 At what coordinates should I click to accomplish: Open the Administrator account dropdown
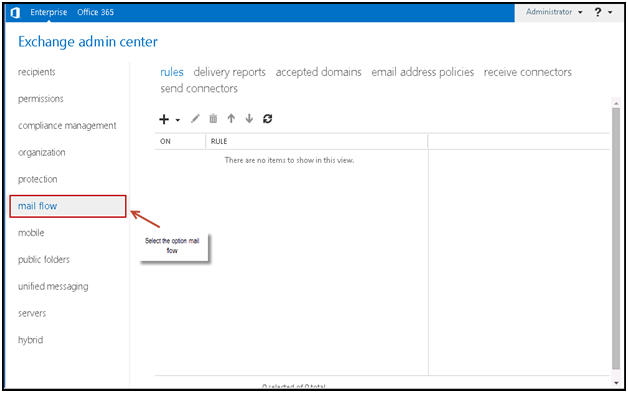coord(554,12)
